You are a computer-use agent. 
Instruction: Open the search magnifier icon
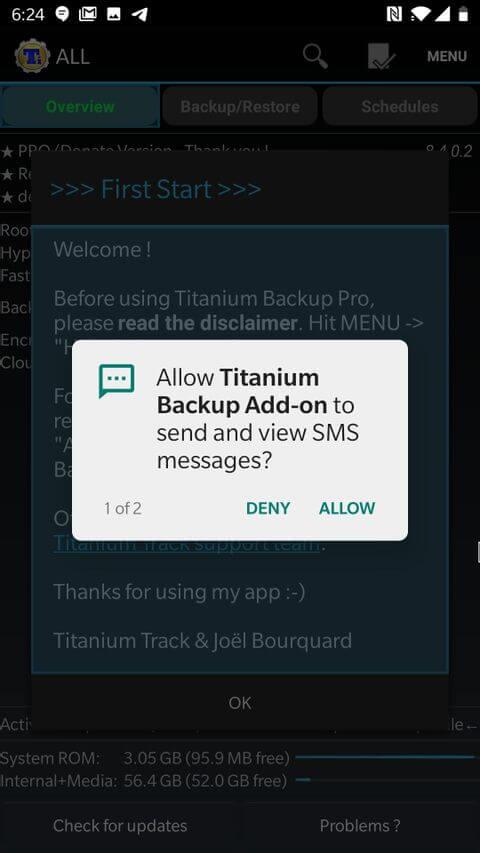tap(315, 56)
